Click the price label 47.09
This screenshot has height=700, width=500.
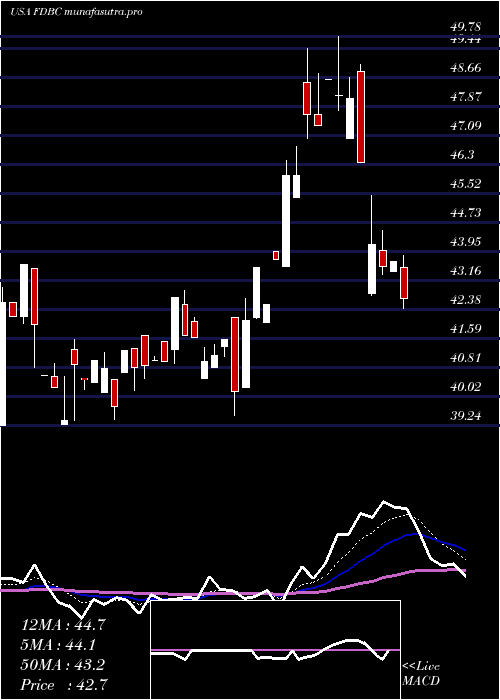click(466, 126)
